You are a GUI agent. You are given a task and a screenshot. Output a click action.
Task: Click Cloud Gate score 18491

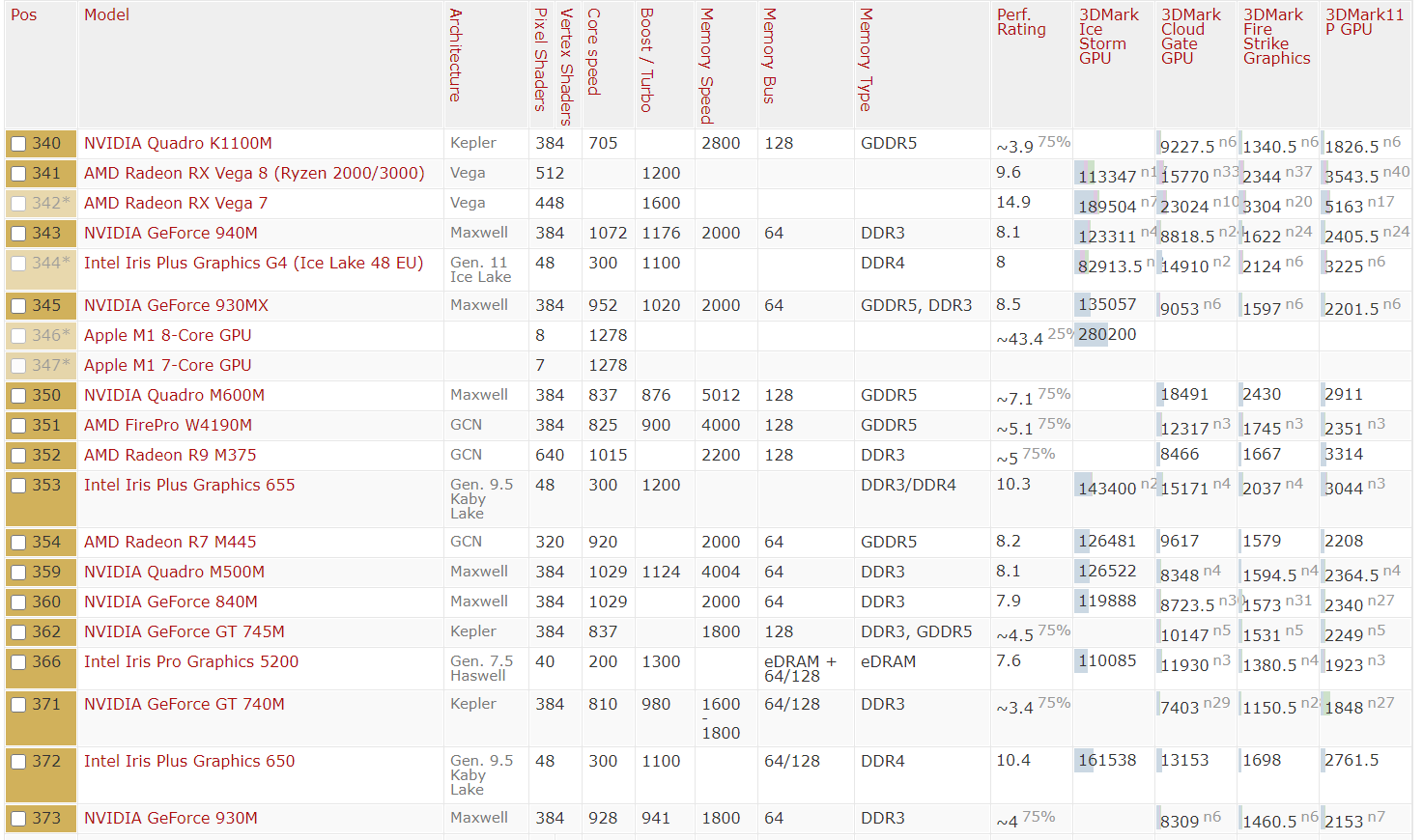click(x=1184, y=394)
